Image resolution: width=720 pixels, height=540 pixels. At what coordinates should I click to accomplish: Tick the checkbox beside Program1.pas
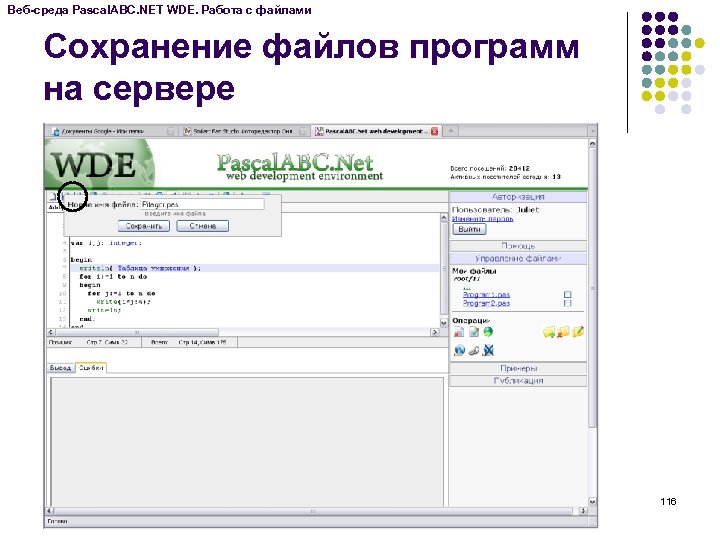click(568, 294)
